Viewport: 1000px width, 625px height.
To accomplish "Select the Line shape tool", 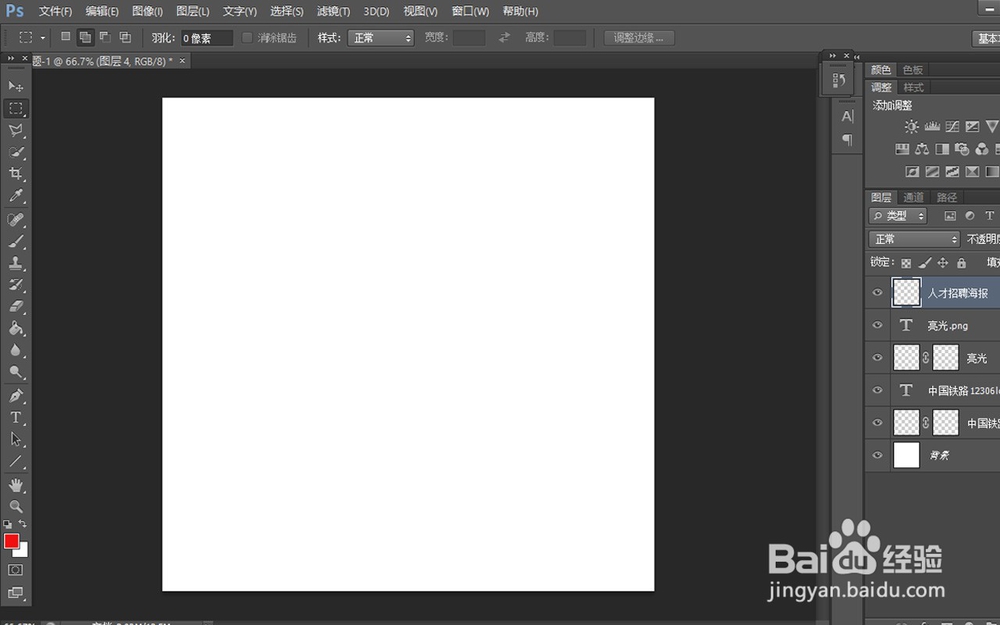I will point(15,460).
